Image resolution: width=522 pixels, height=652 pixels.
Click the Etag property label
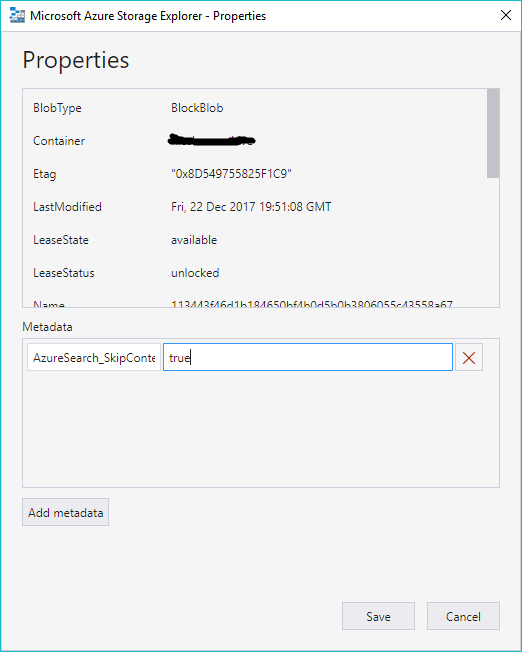[45, 174]
